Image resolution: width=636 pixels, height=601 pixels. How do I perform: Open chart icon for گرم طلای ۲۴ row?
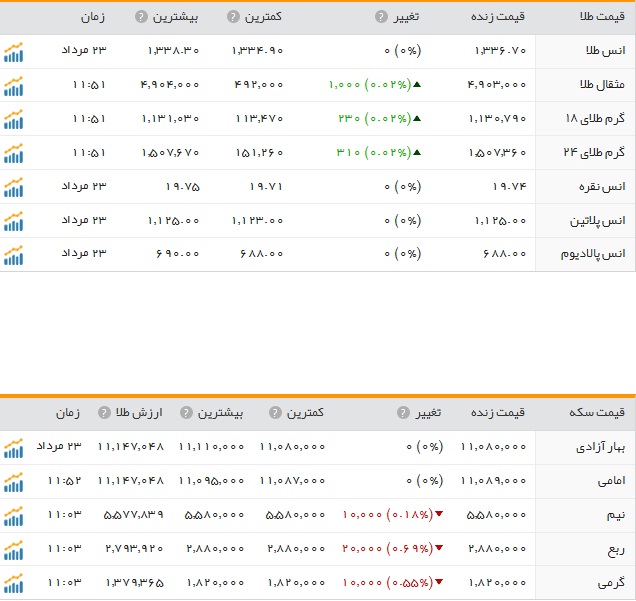pyautogui.click(x=13, y=153)
